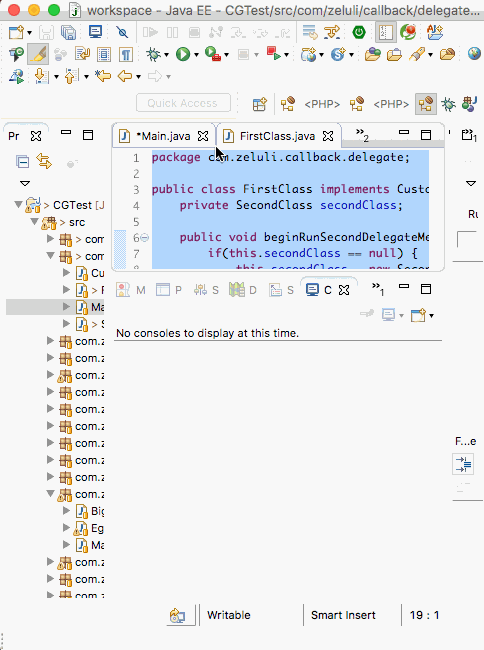Open the P Properties view tab
Screen dimensions: 484x650
point(169,290)
